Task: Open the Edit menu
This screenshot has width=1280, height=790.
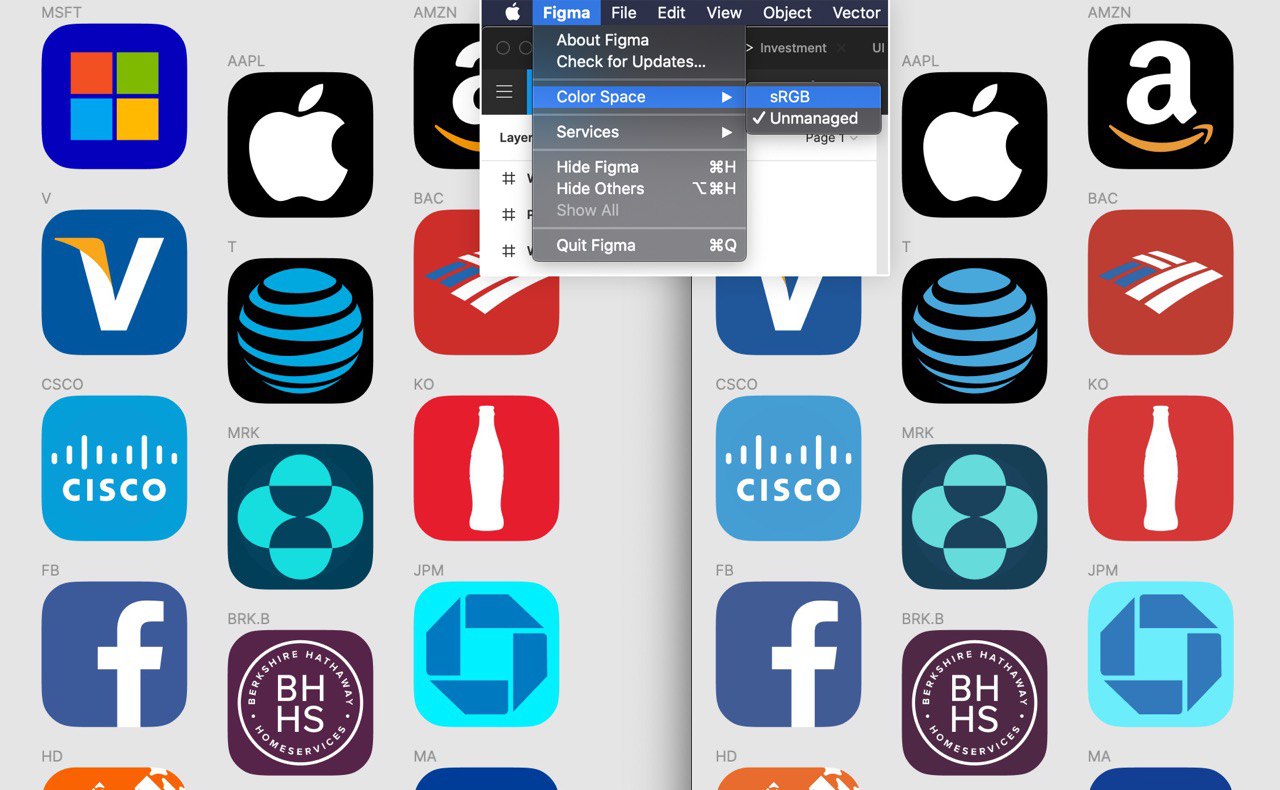Action: (671, 13)
